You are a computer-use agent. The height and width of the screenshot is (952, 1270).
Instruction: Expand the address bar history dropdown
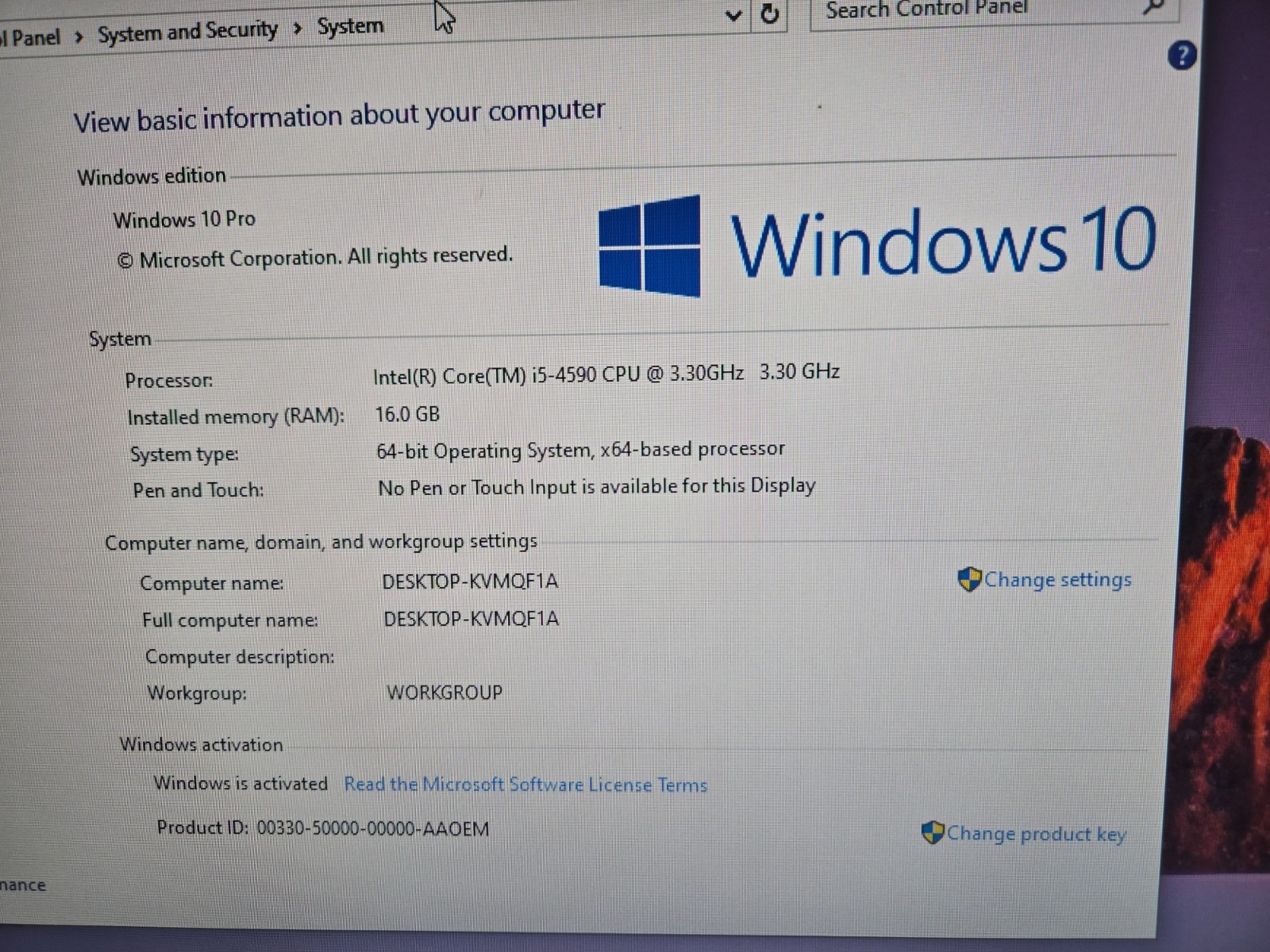pos(733,14)
